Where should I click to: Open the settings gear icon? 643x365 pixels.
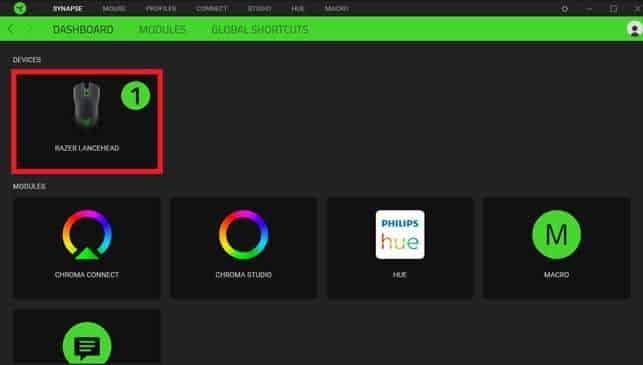pyautogui.click(x=565, y=9)
